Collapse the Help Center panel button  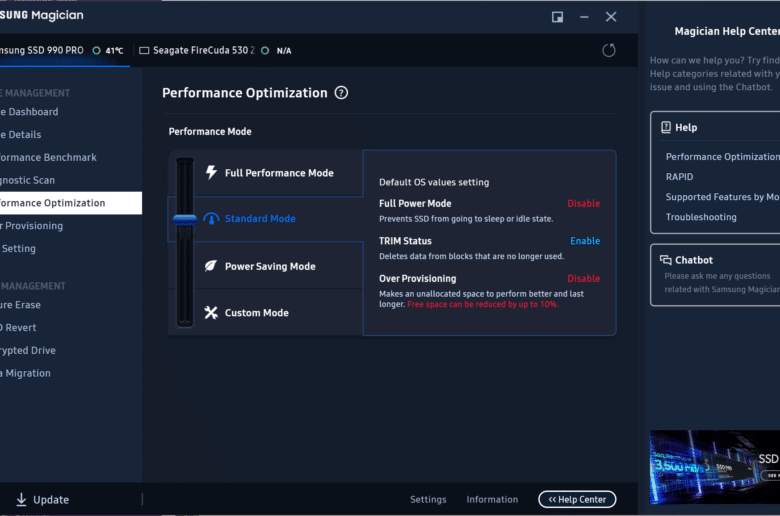pos(577,500)
